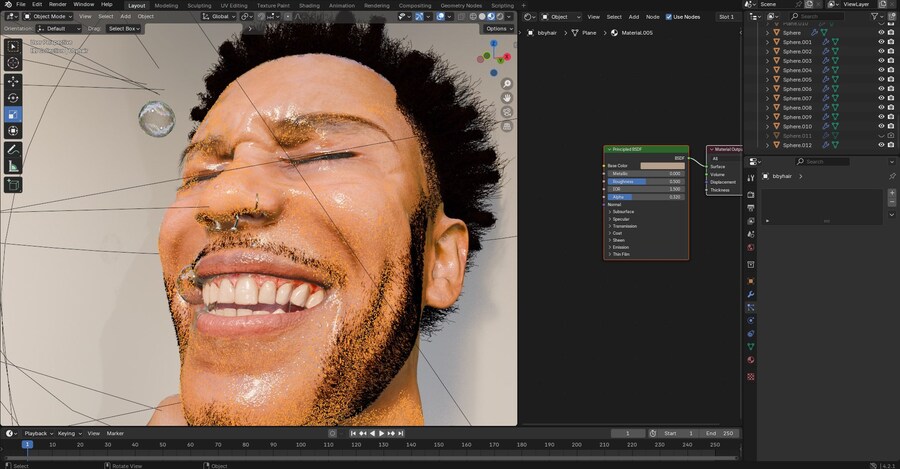Toggle the Use Nodes checkbox

point(668,17)
